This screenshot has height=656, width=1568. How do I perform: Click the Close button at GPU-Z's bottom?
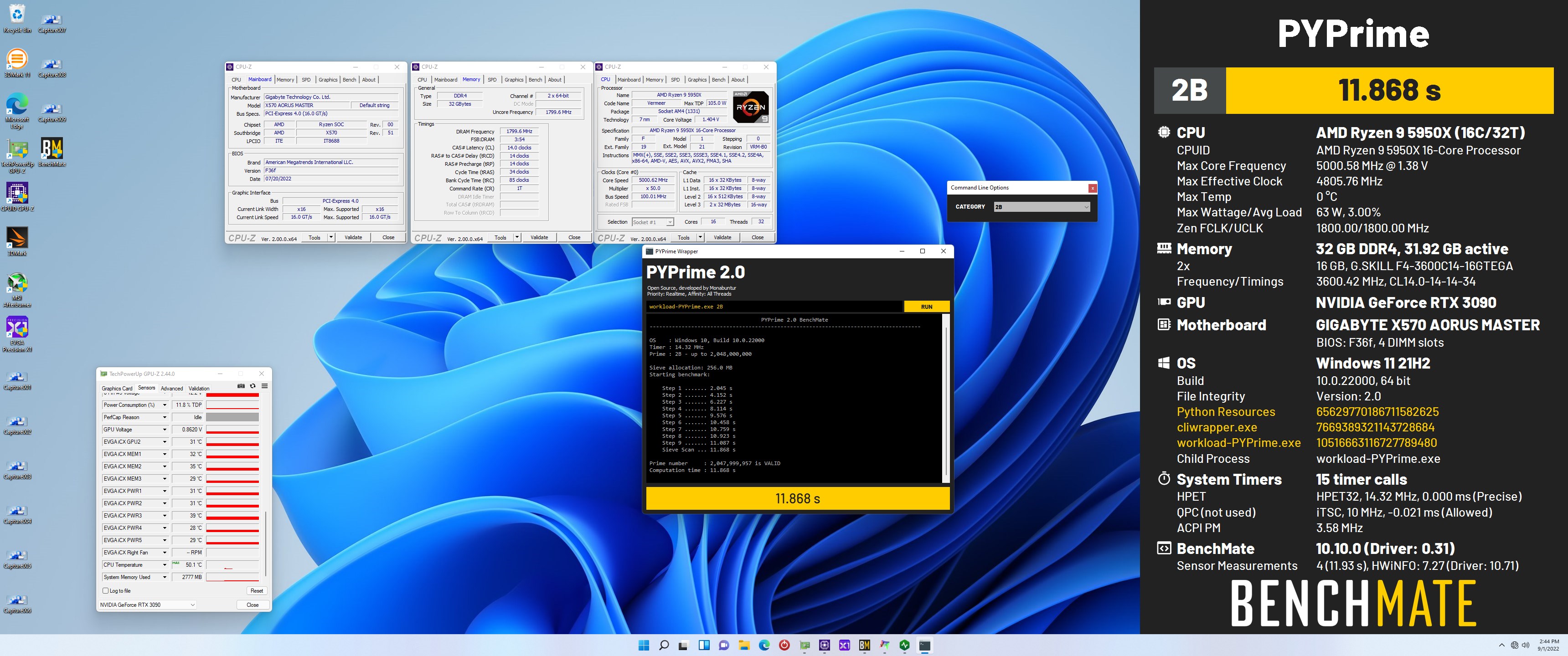tap(253, 605)
